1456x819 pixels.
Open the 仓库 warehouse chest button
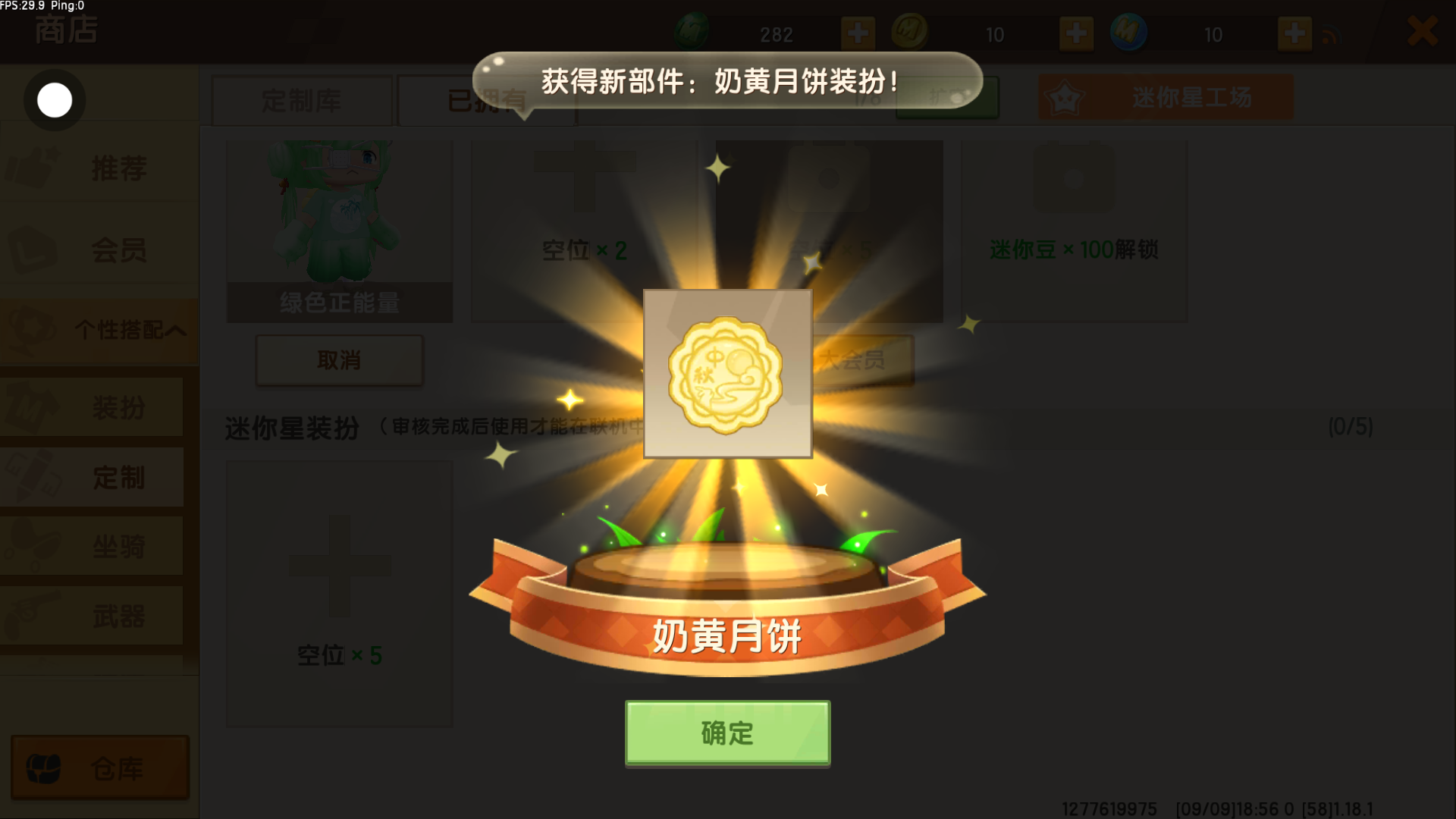(100, 767)
